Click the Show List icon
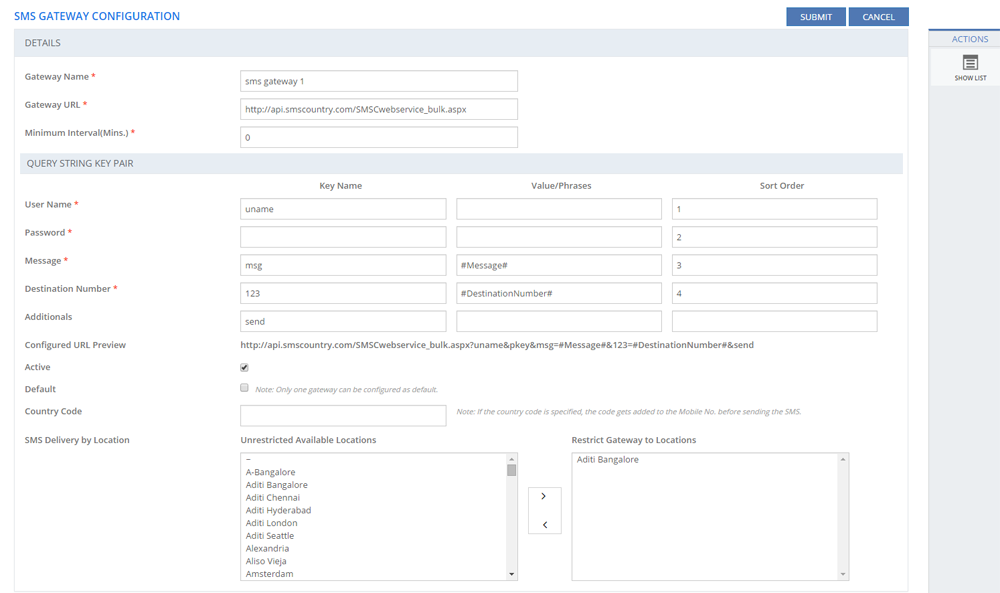Image resolution: width=1000 pixels, height=593 pixels. pyautogui.click(x=969, y=63)
